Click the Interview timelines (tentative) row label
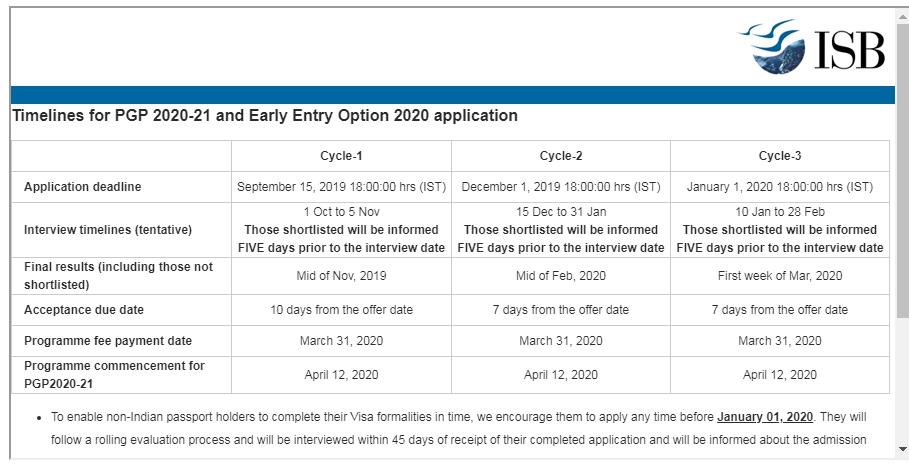This screenshot has width=909, height=468. 108,230
